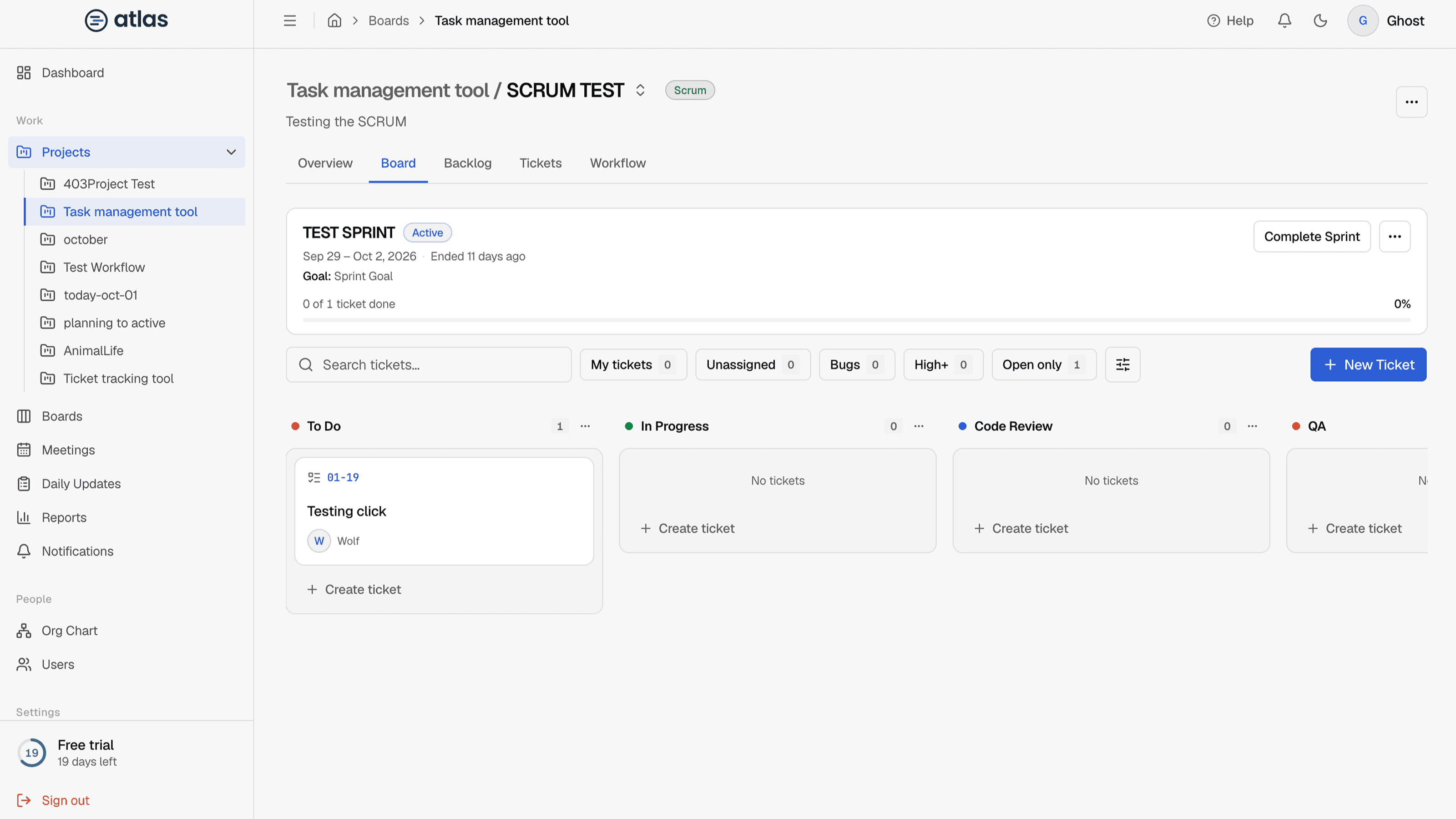Open Users in sidebar
This screenshot has width=1456, height=819.
tap(126, 665)
